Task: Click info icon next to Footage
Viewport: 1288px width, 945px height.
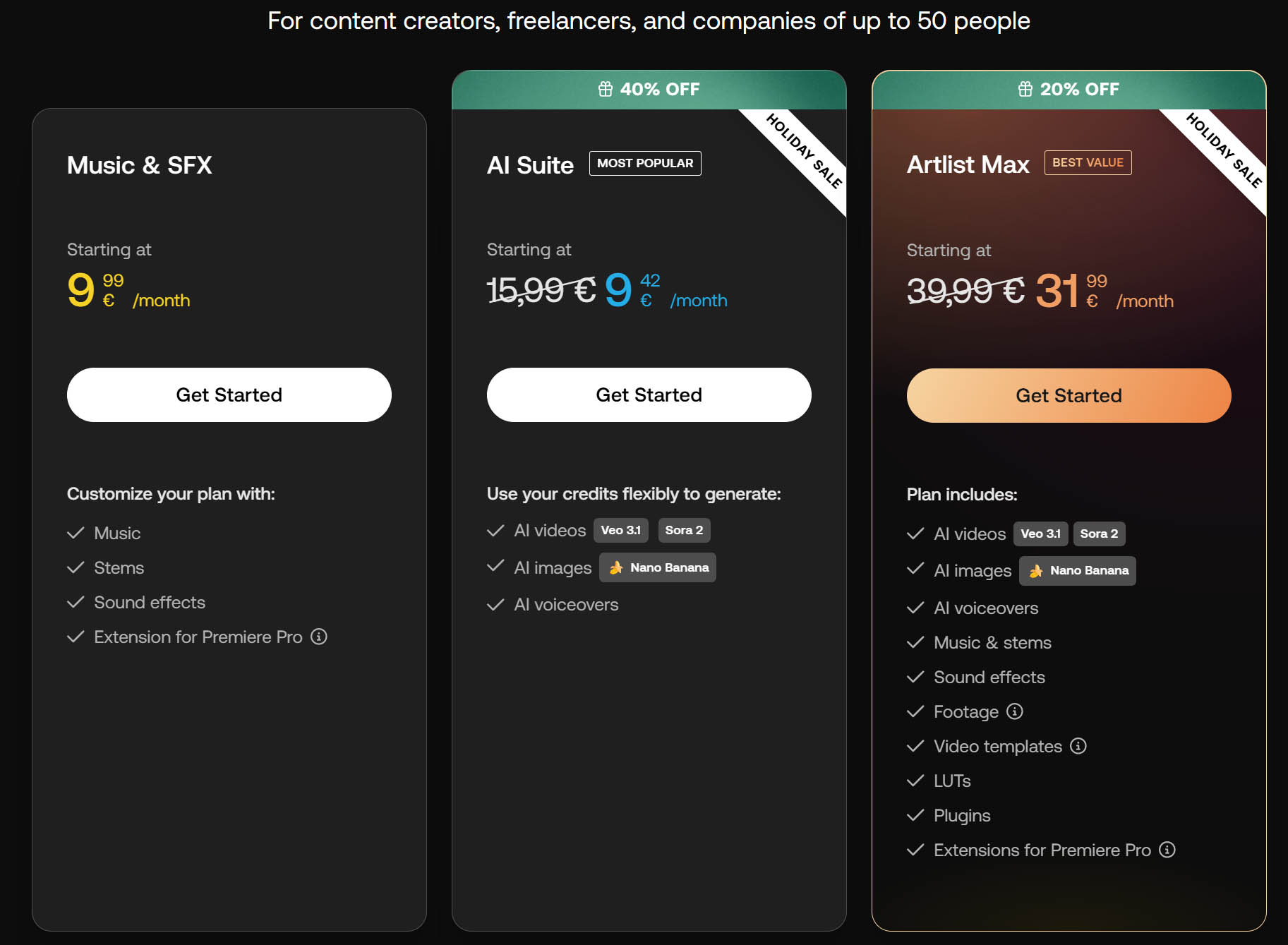Action: point(1014,711)
